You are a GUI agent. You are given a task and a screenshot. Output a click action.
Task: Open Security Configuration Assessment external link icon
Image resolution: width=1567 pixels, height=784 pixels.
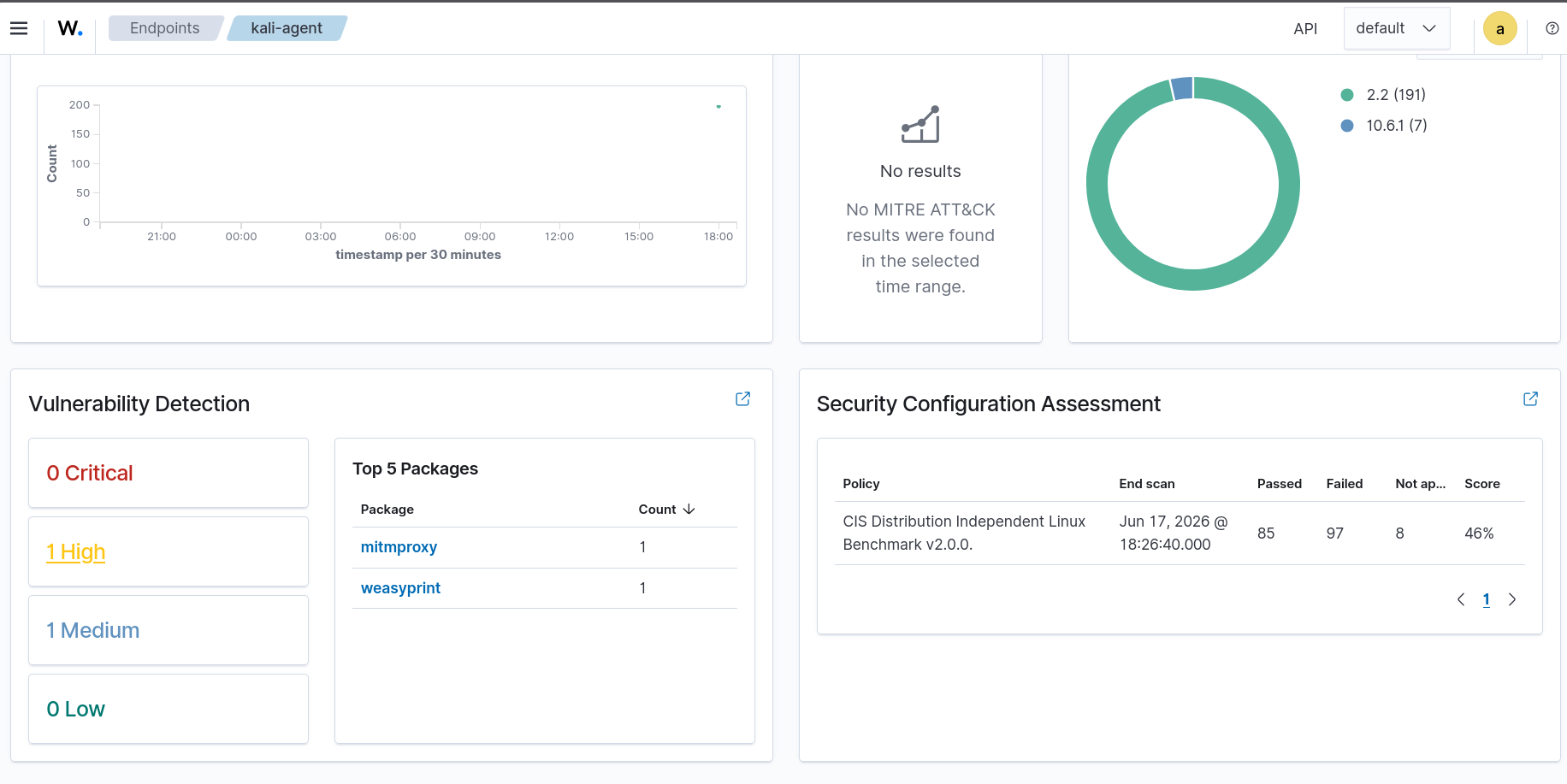point(1530,398)
